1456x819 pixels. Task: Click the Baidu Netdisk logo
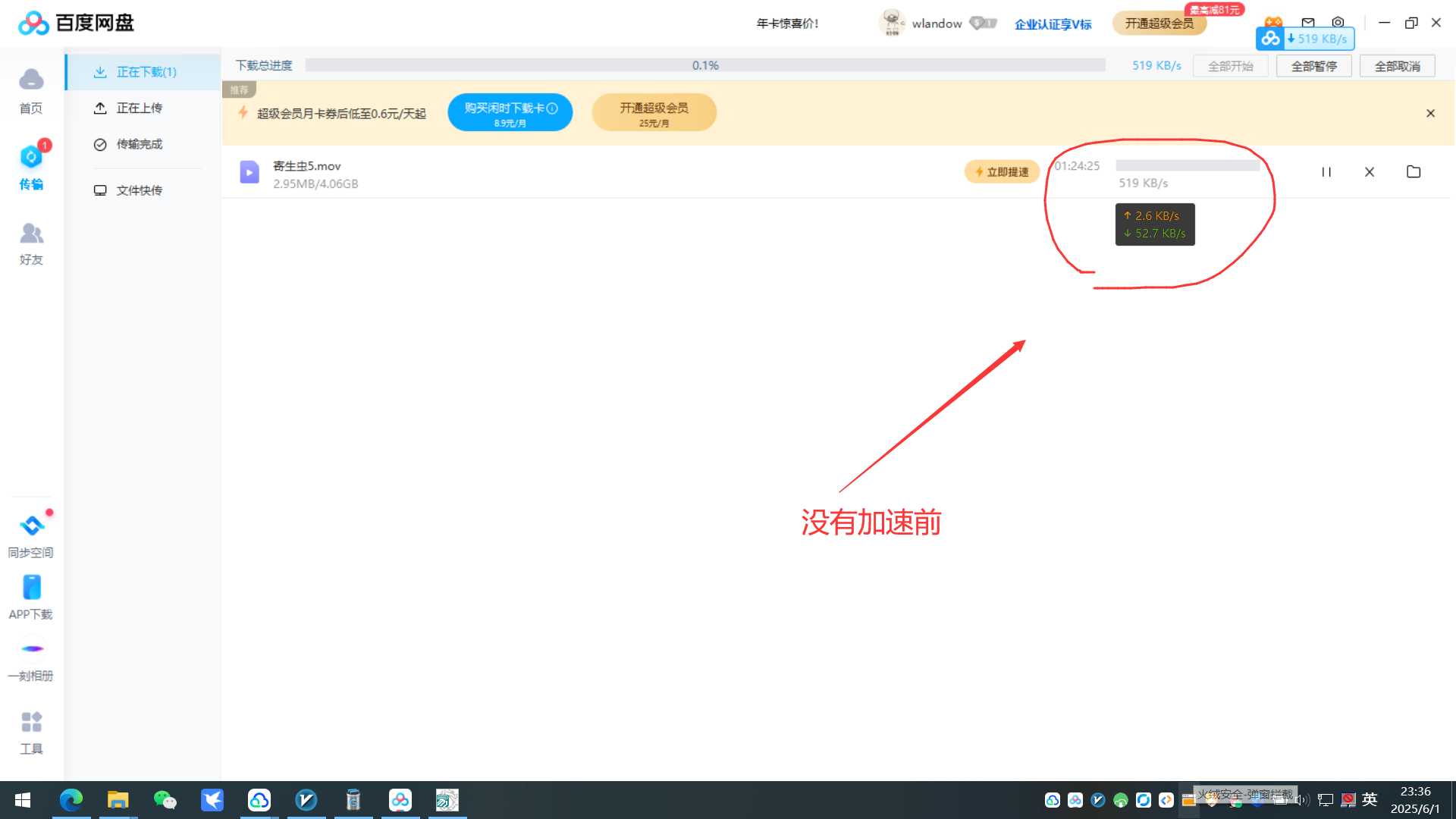[x=76, y=23]
